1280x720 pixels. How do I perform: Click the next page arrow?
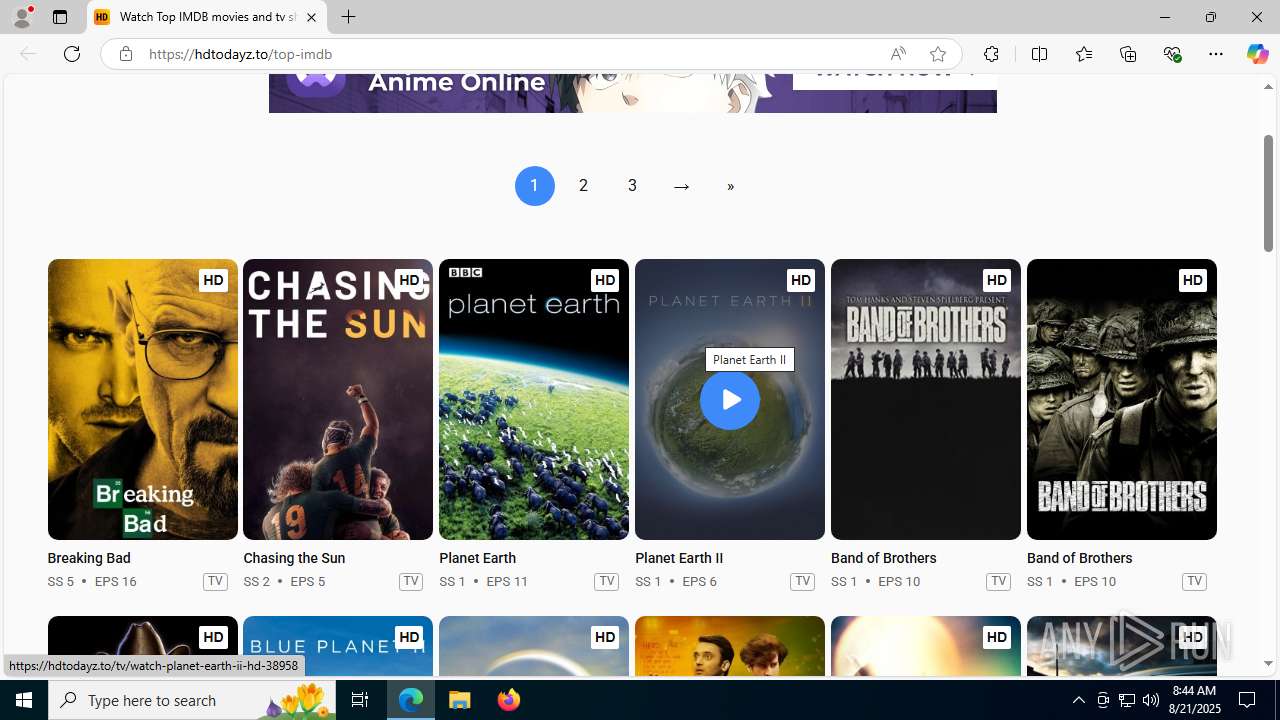pyautogui.click(x=682, y=186)
